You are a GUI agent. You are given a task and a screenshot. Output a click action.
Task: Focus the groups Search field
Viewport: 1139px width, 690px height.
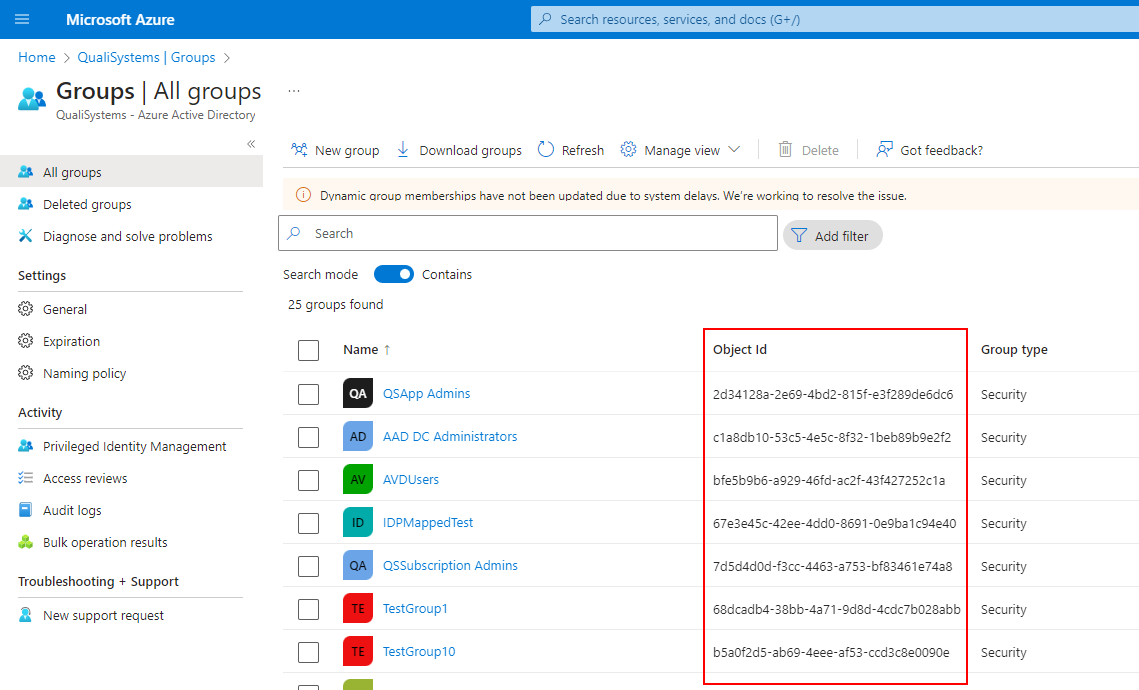tap(527, 233)
